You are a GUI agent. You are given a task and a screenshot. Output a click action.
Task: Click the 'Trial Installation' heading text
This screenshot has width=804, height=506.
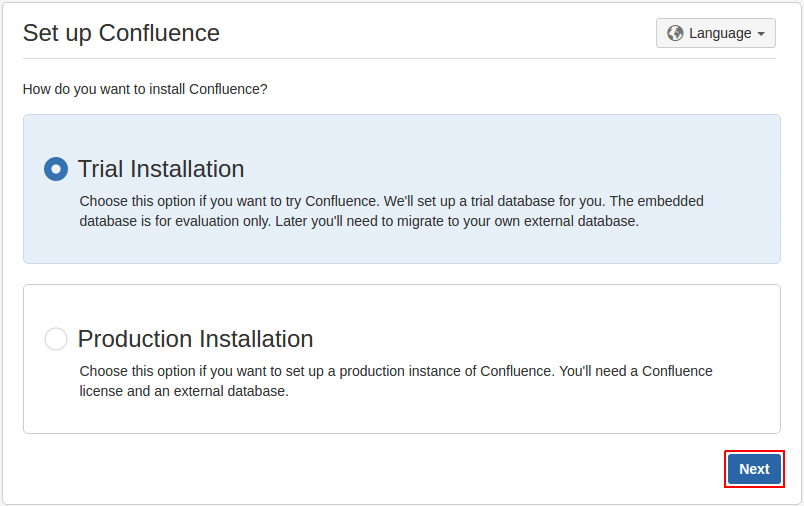[x=161, y=169]
